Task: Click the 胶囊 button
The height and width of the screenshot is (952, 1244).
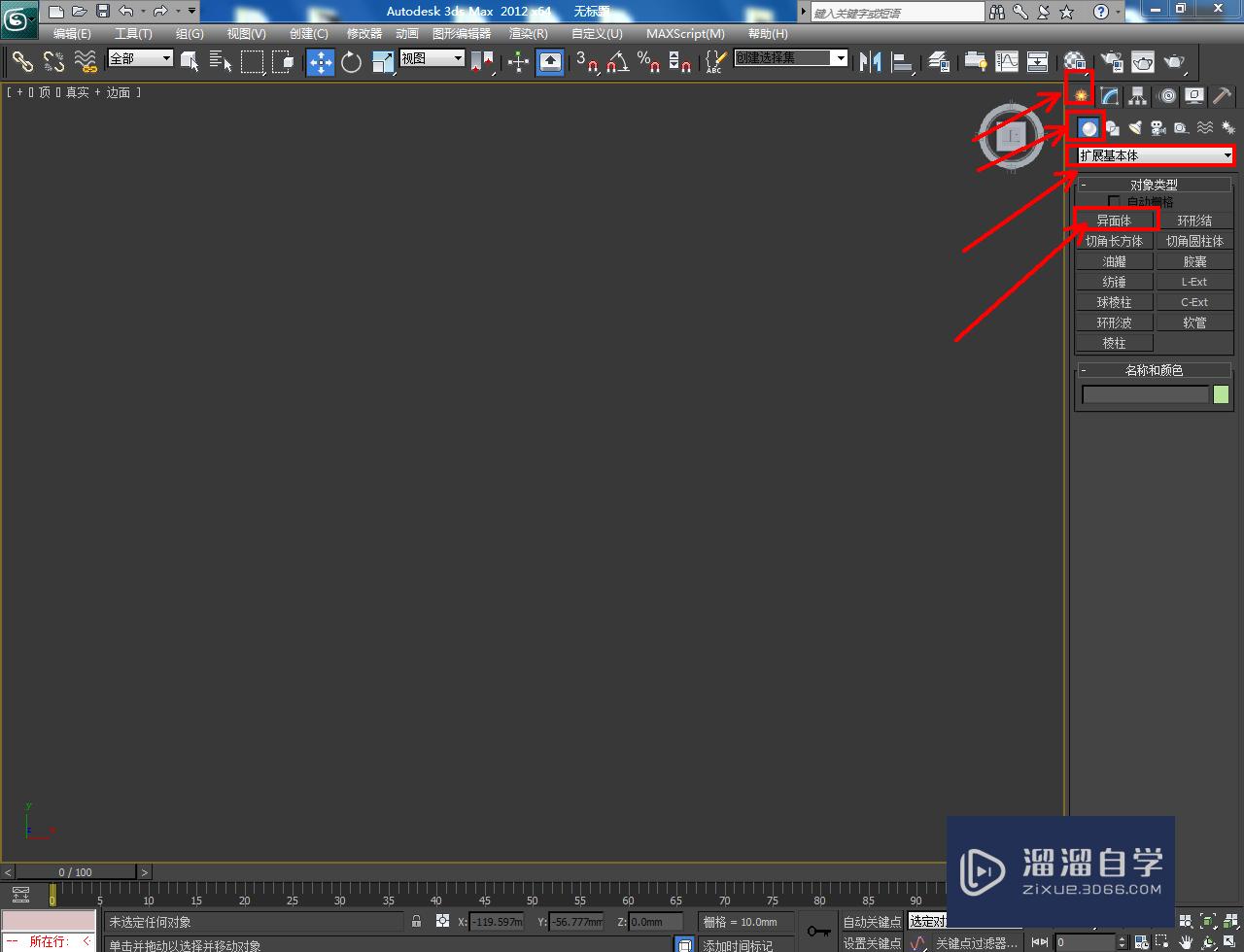Action: [1194, 261]
